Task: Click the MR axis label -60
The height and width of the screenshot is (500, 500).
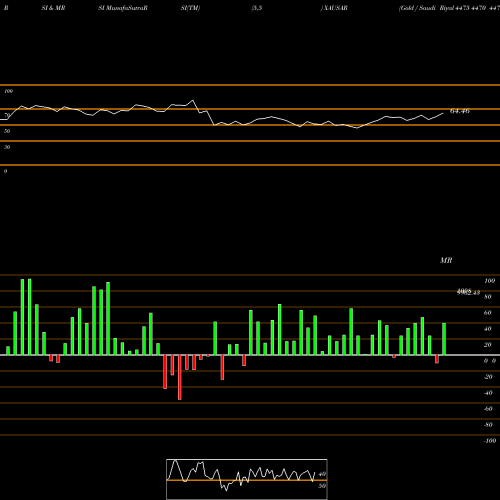Action: pyautogui.click(x=488, y=409)
